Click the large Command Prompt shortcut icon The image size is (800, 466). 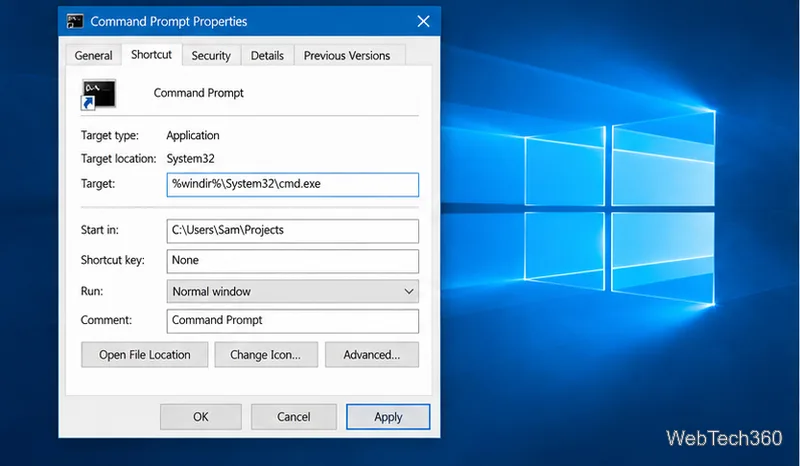[98, 94]
